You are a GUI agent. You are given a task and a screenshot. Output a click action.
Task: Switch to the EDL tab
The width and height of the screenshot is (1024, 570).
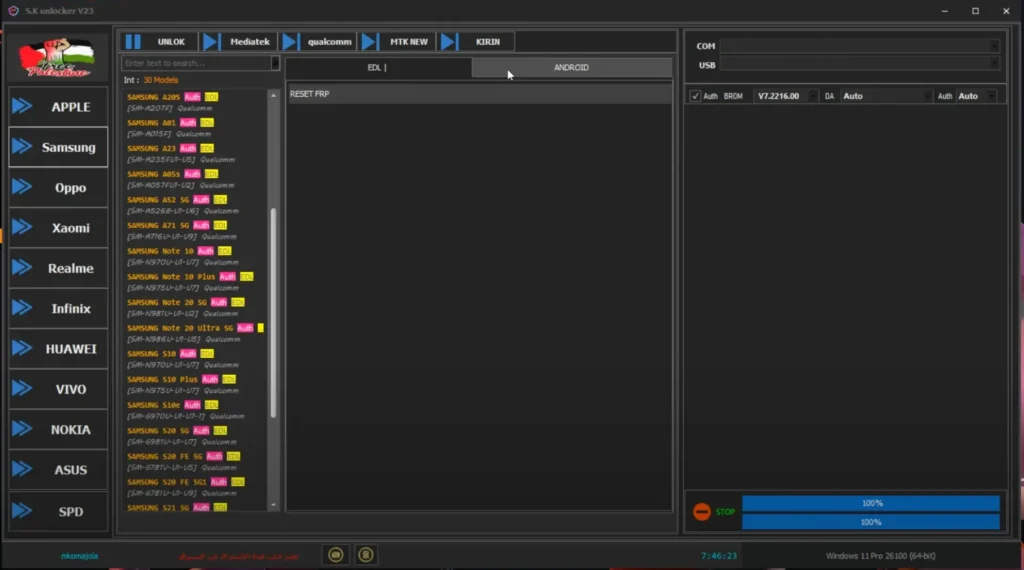coord(378,67)
